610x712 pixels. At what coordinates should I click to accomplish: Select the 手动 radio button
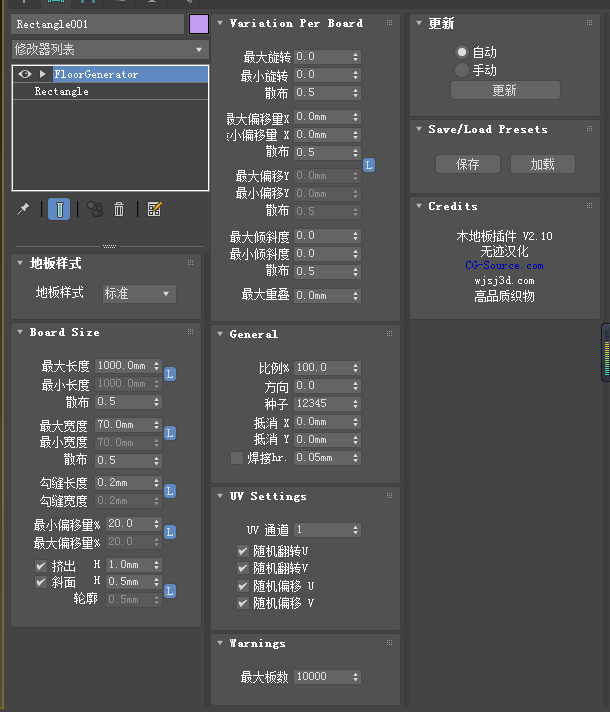(x=461, y=70)
